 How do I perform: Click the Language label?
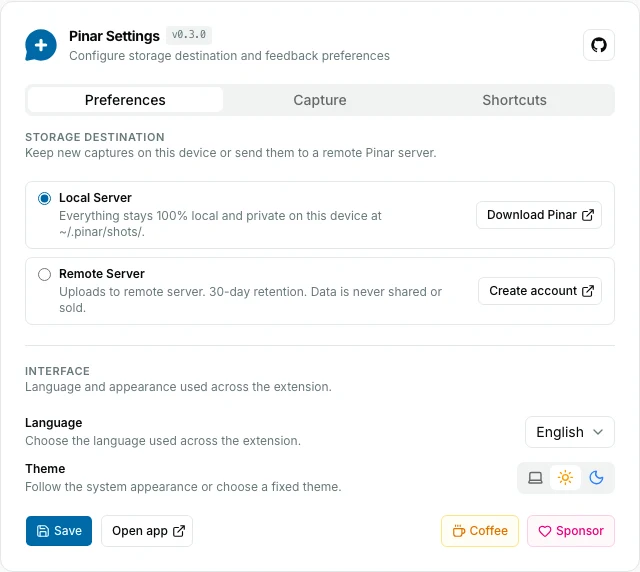tap(53, 423)
